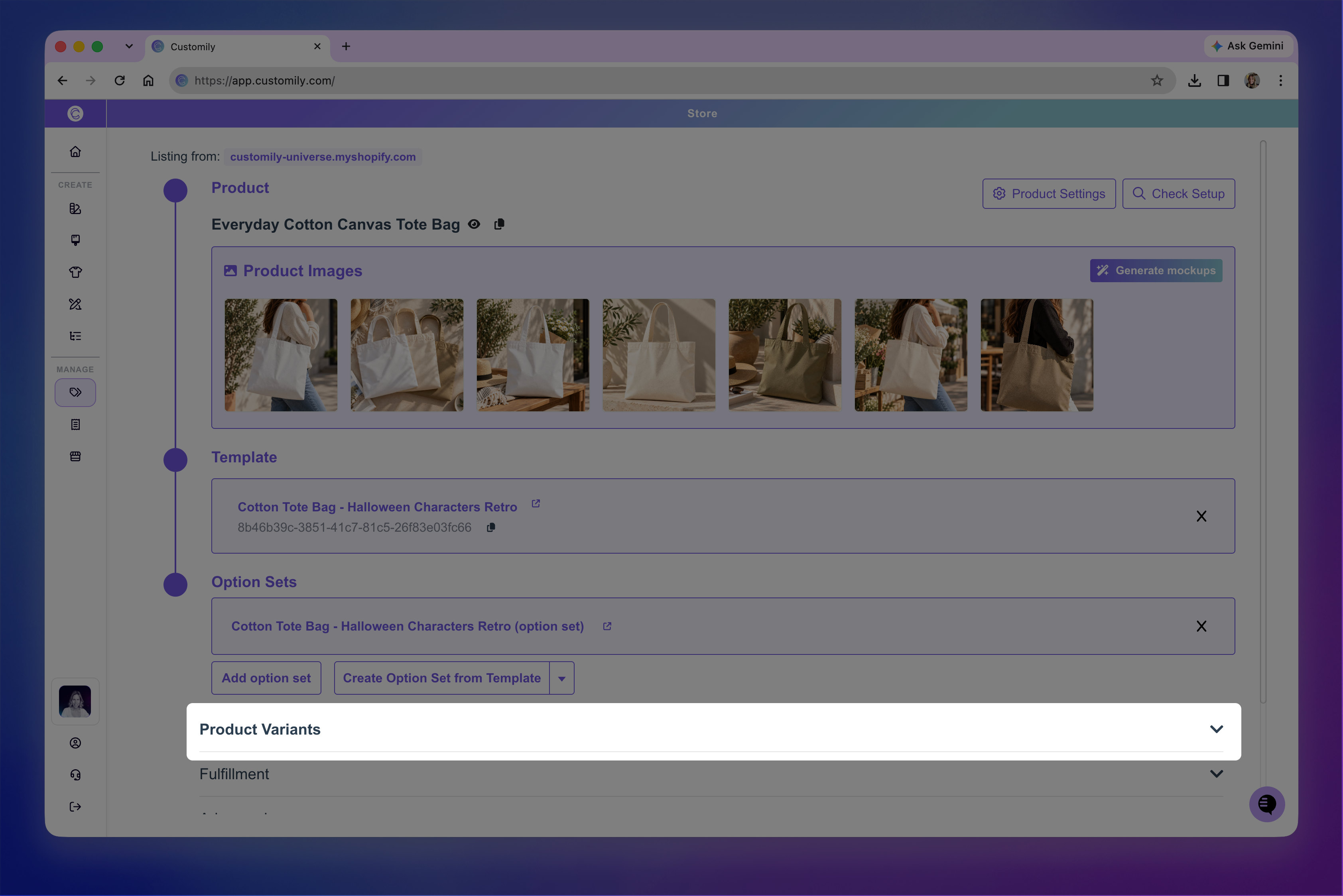The width and height of the screenshot is (1343, 896).
Task: Open the account profile circle icon
Action: tap(75, 743)
